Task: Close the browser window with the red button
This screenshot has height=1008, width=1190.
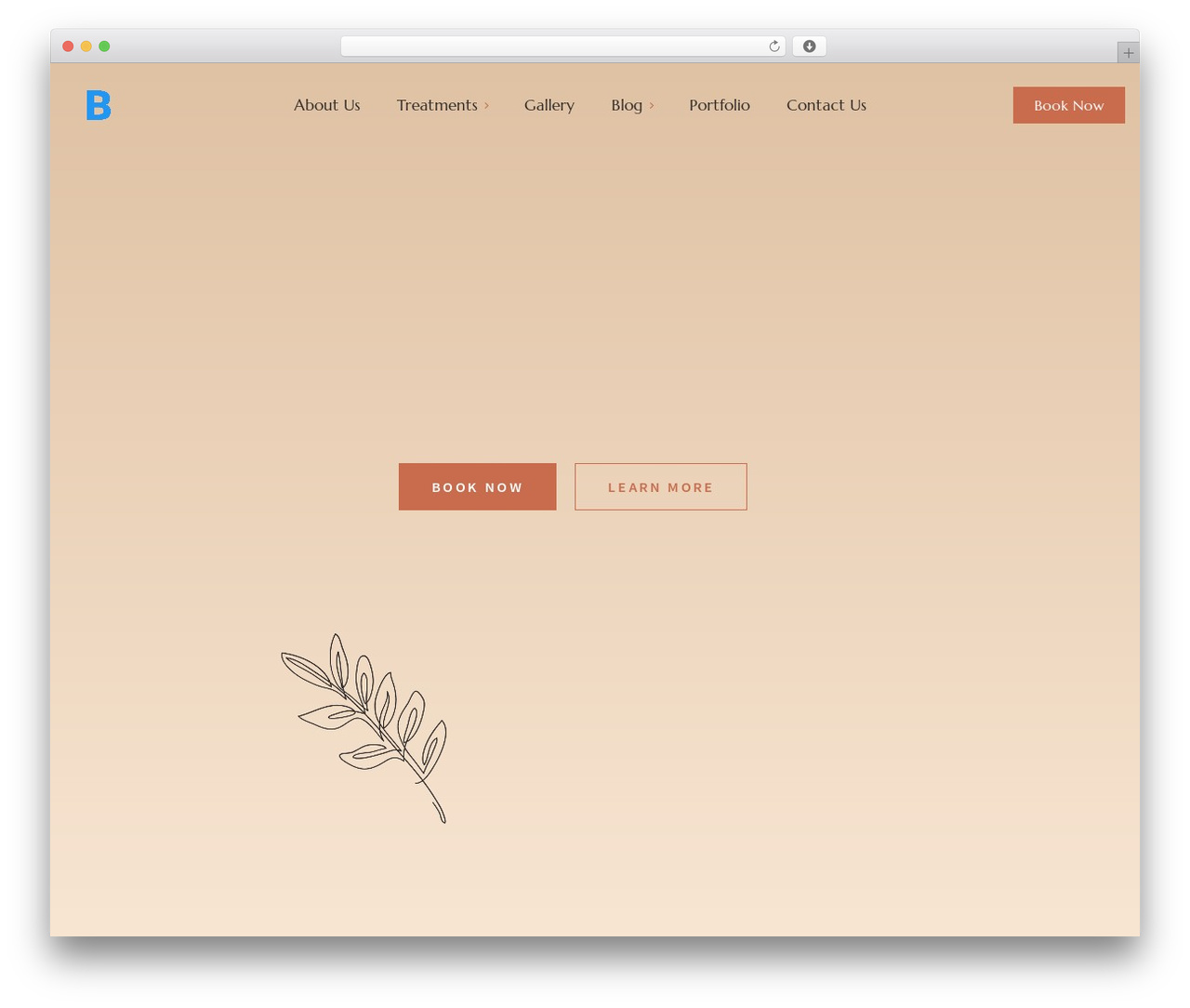Action: tap(68, 46)
